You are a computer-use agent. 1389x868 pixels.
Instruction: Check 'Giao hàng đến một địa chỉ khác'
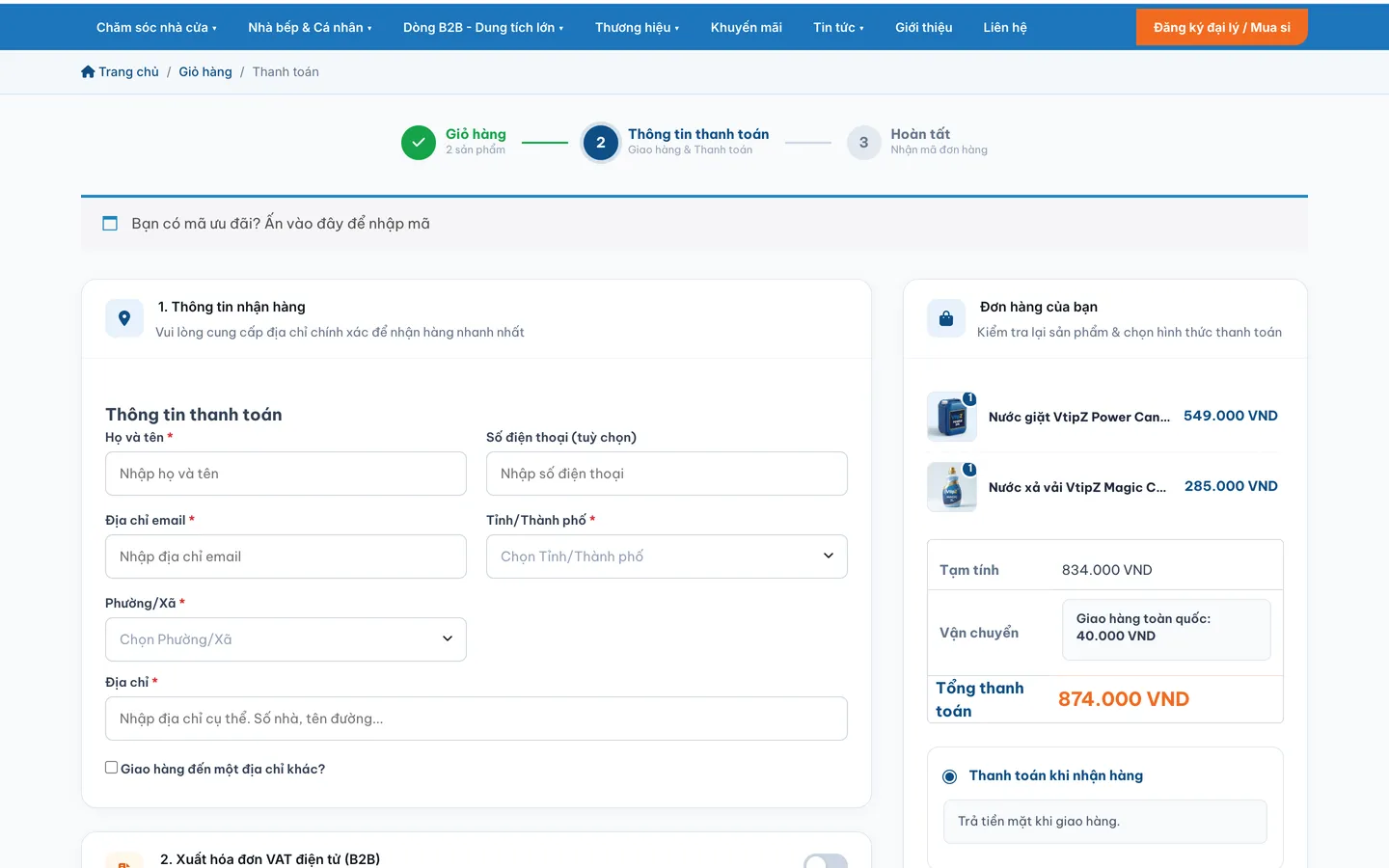112,768
